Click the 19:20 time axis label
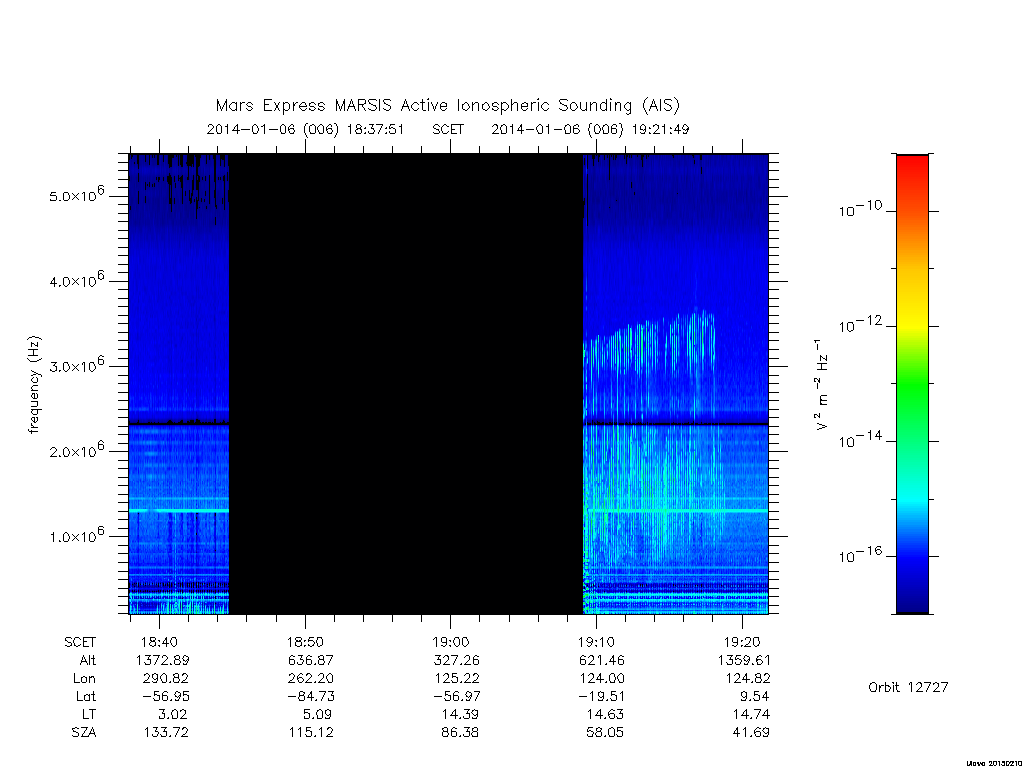The height and width of the screenshot is (768, 1024). [742, 642]
